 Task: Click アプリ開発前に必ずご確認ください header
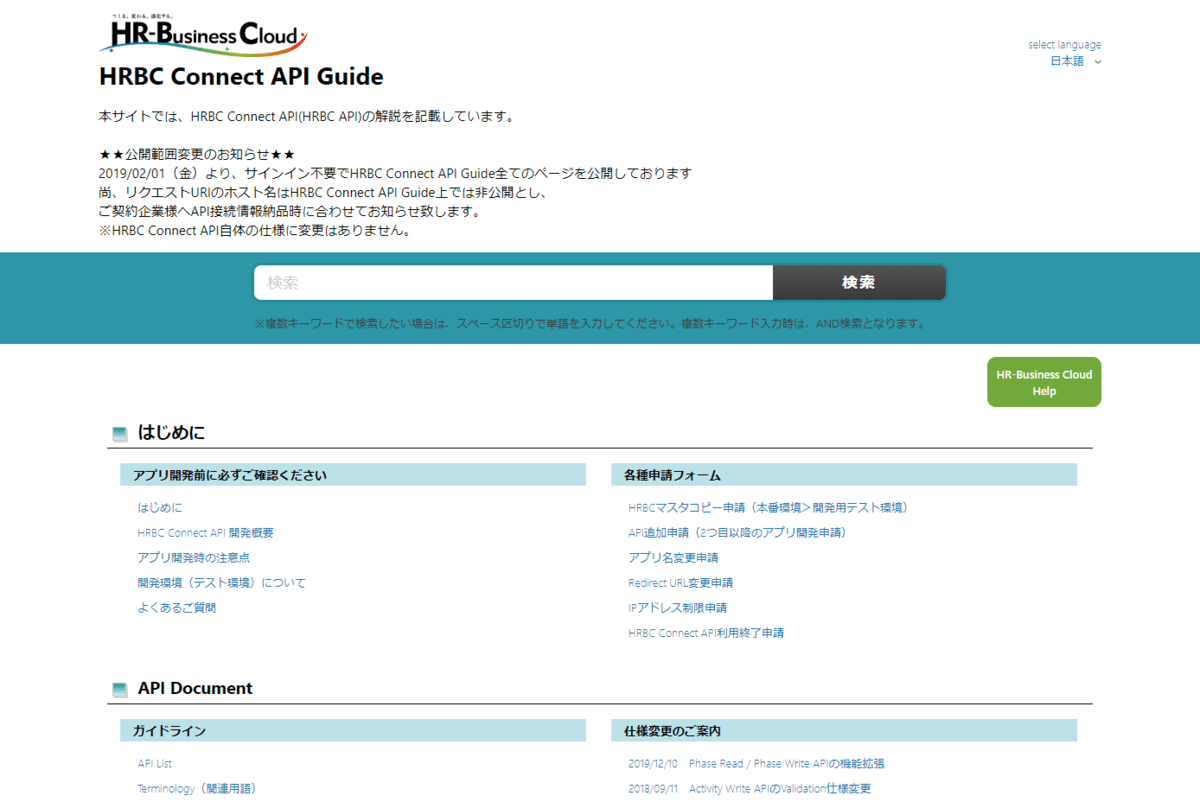click(353, 475)
